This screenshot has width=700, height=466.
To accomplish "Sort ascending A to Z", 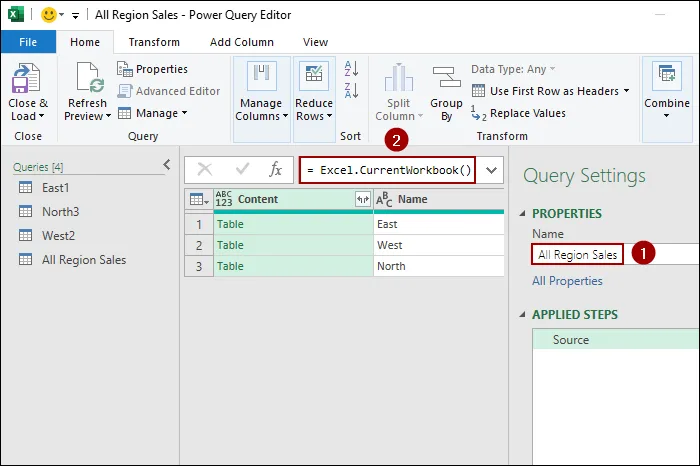I will [x=351, y=69].
